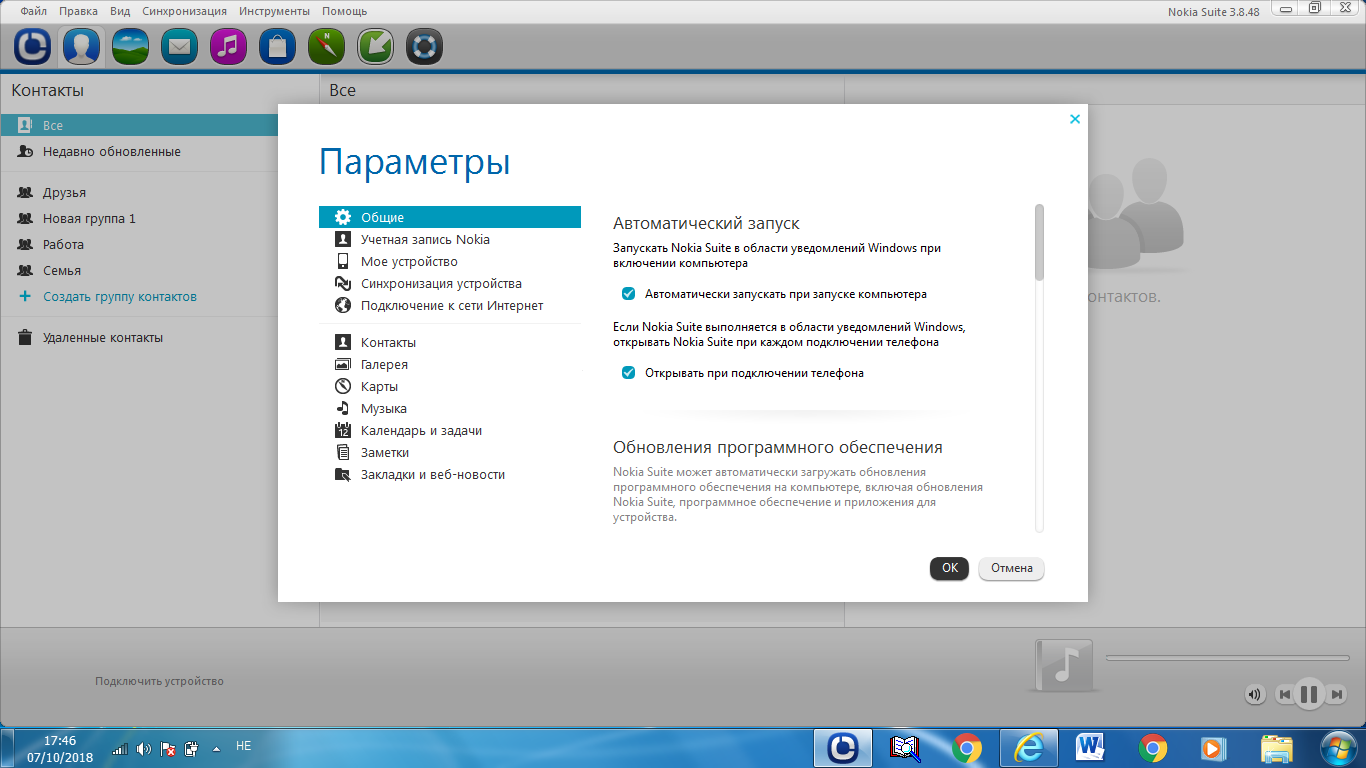1366x768 pixels.
Task: Select the Общие settings category
Action: pyautogui.click(x=450, y=217)
